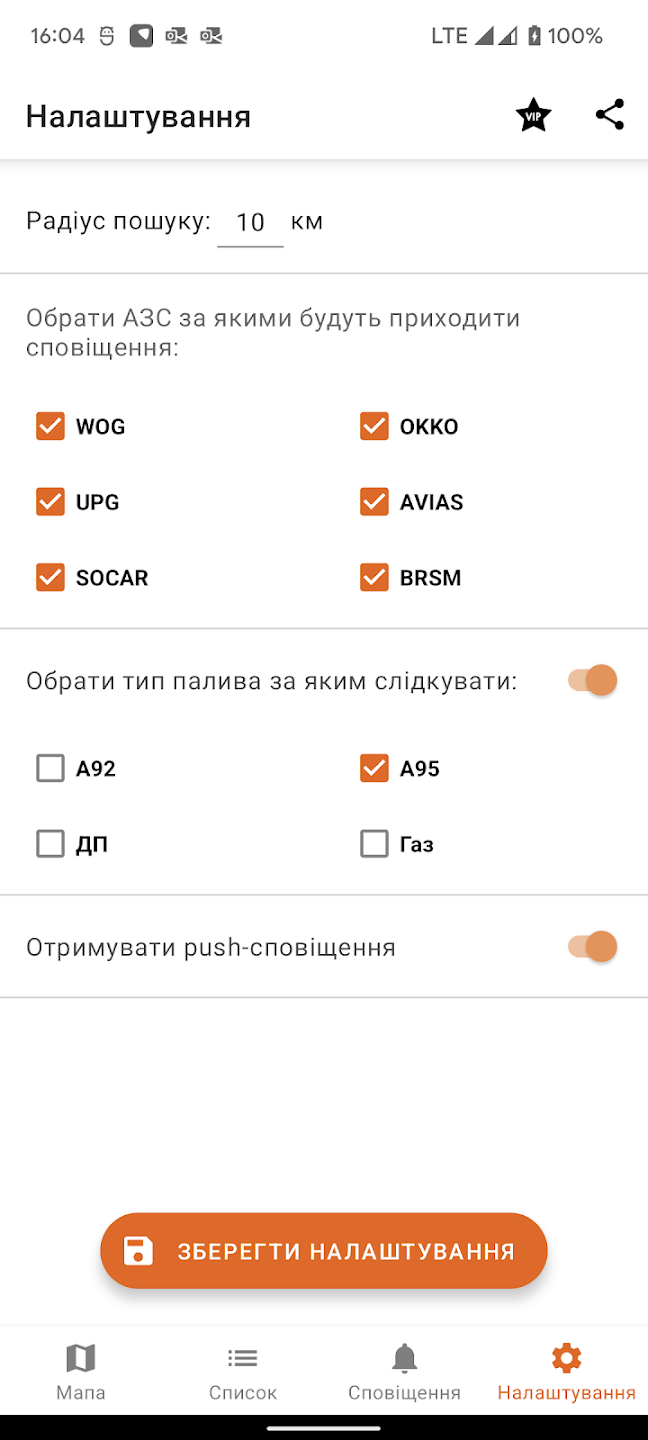This screenshot has width=648, height=1440.
Task: Uncheck the OKKO station checkbox
Action: coord(374,426)
